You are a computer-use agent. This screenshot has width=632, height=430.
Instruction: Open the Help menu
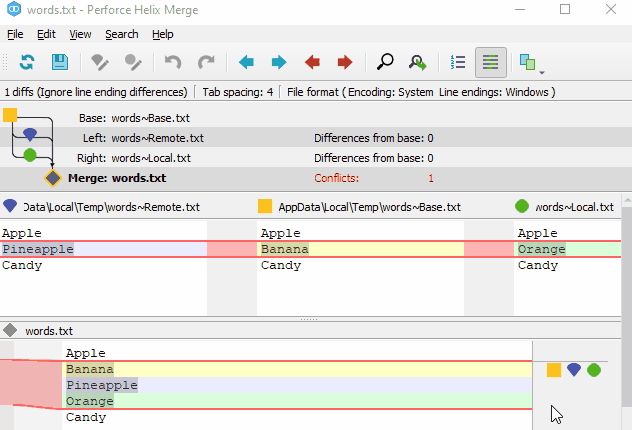pyautogui.click(x=163, y=35)
